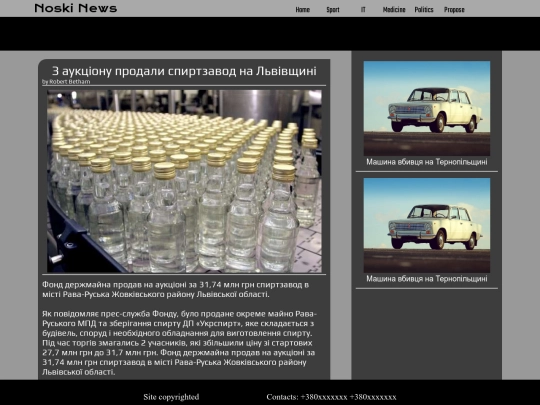Viewport: 540px width, 405px height.
Task: Click the Site copyrighted footer text
Action: point(171,397)
